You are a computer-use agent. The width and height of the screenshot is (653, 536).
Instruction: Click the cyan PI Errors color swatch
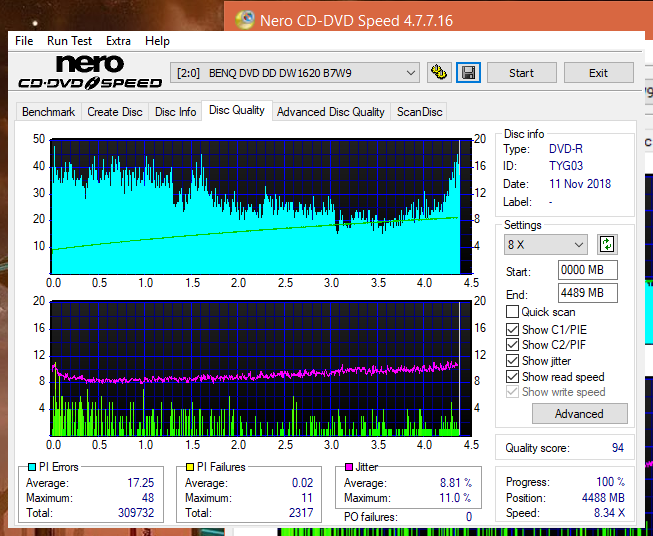(32, 467)
